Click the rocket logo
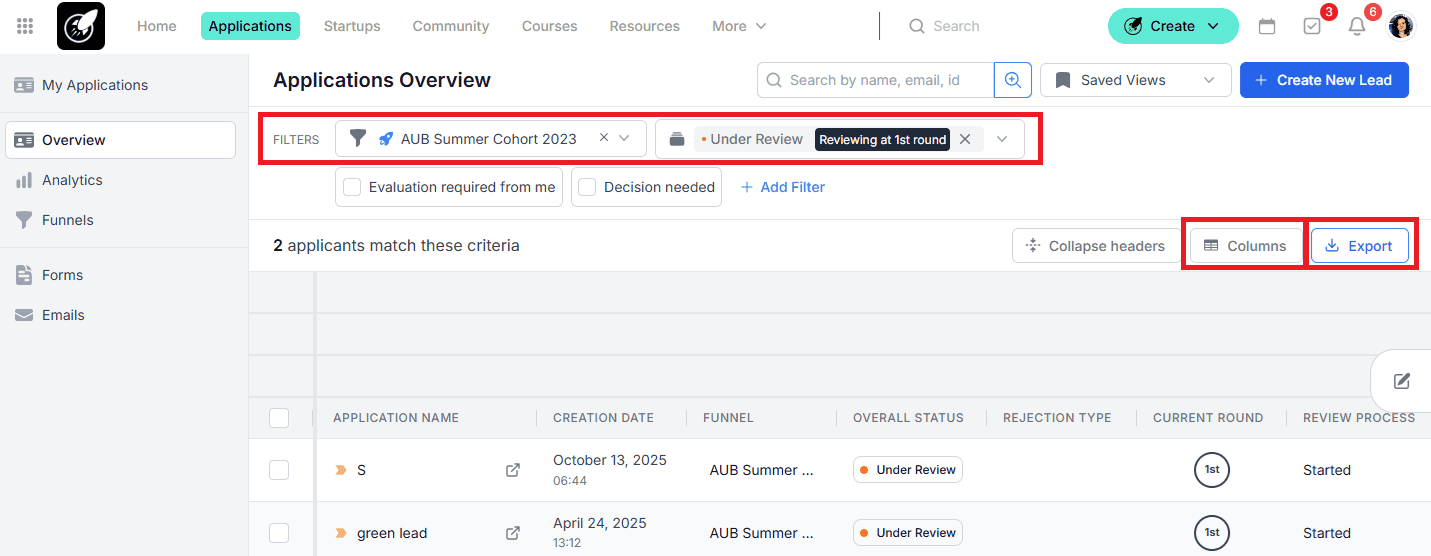 81,26
